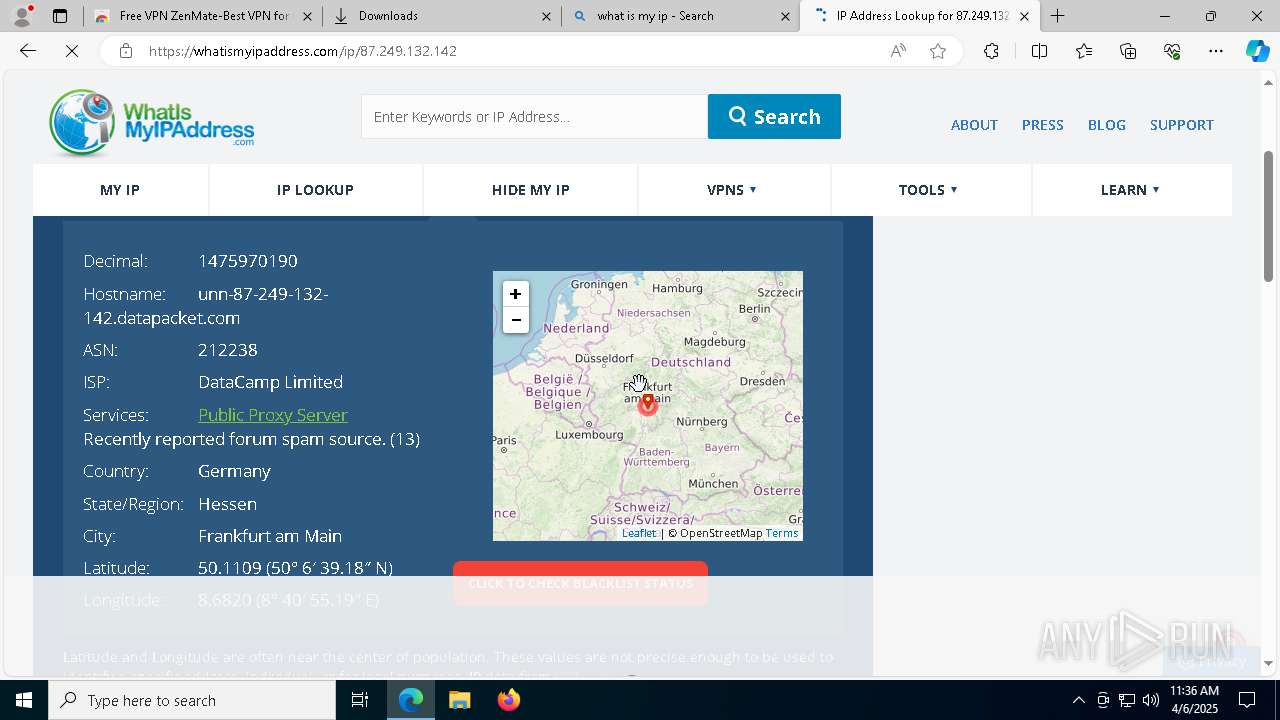
Task: Select MY IP navigation item
Action: pos(120,190)
